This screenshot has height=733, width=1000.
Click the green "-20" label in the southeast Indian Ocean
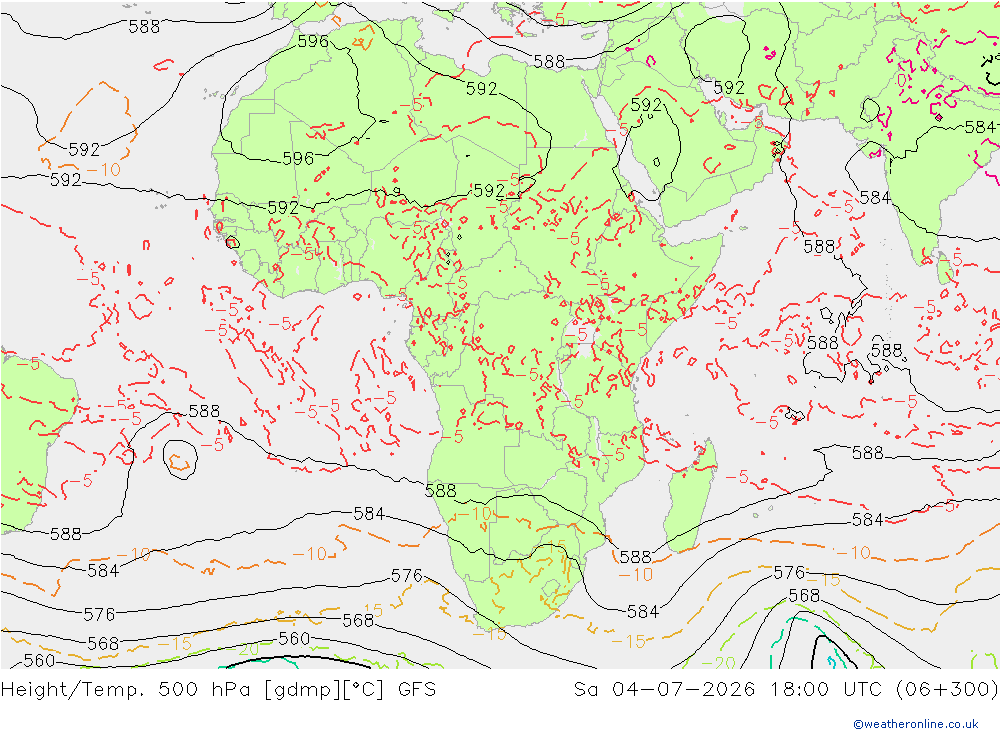[719, 663]
